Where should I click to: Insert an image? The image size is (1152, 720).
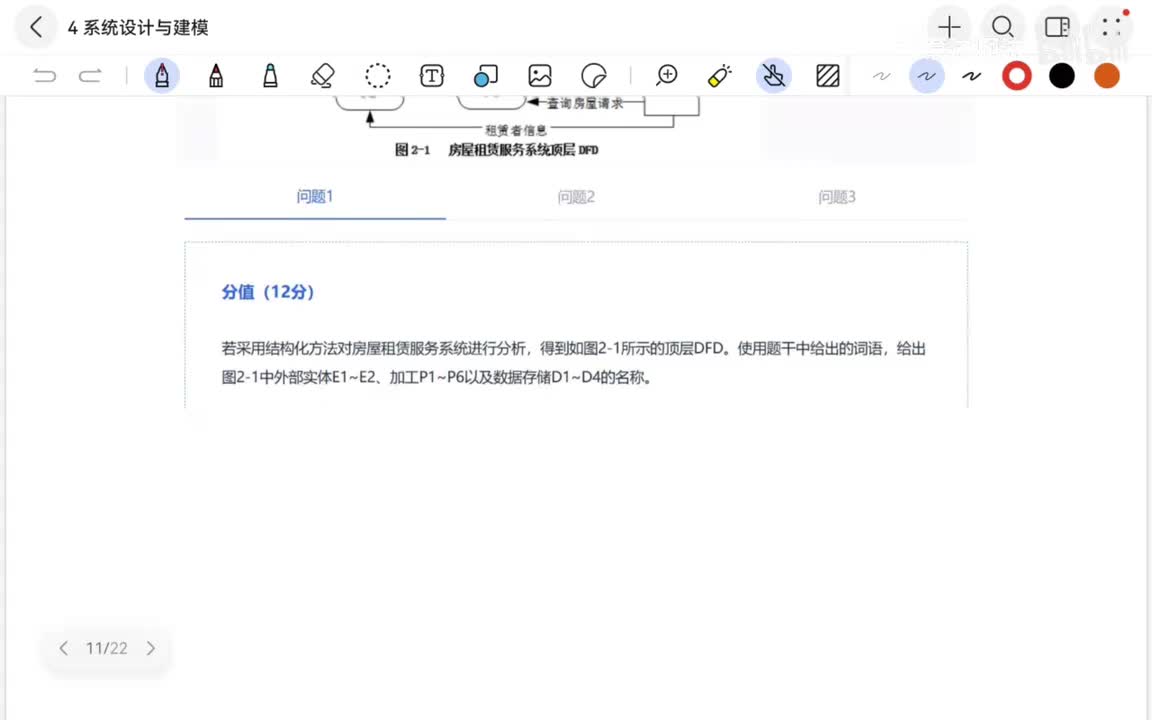click(540, 76)
